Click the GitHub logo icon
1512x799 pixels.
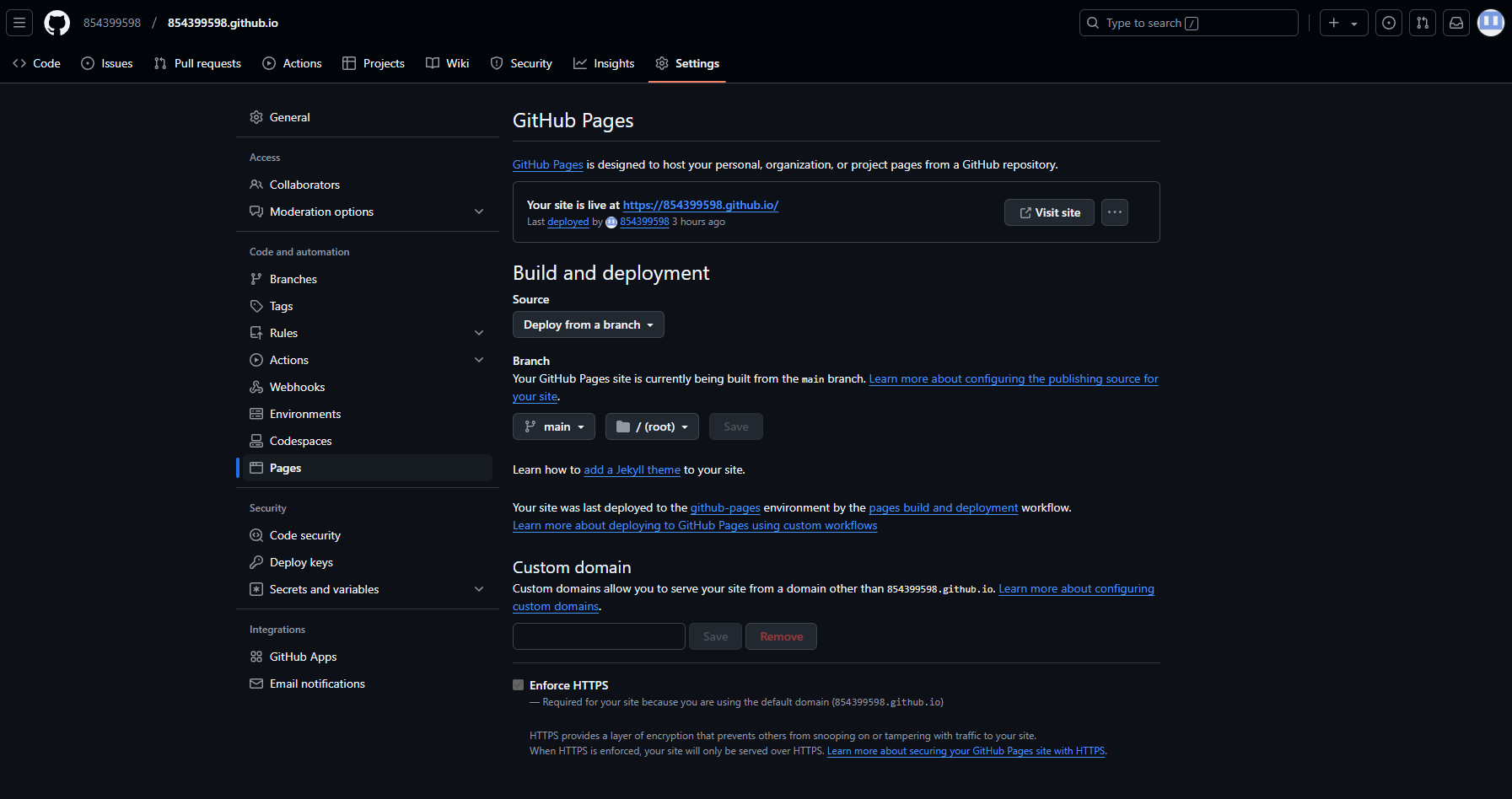click(x=57, y=23)
